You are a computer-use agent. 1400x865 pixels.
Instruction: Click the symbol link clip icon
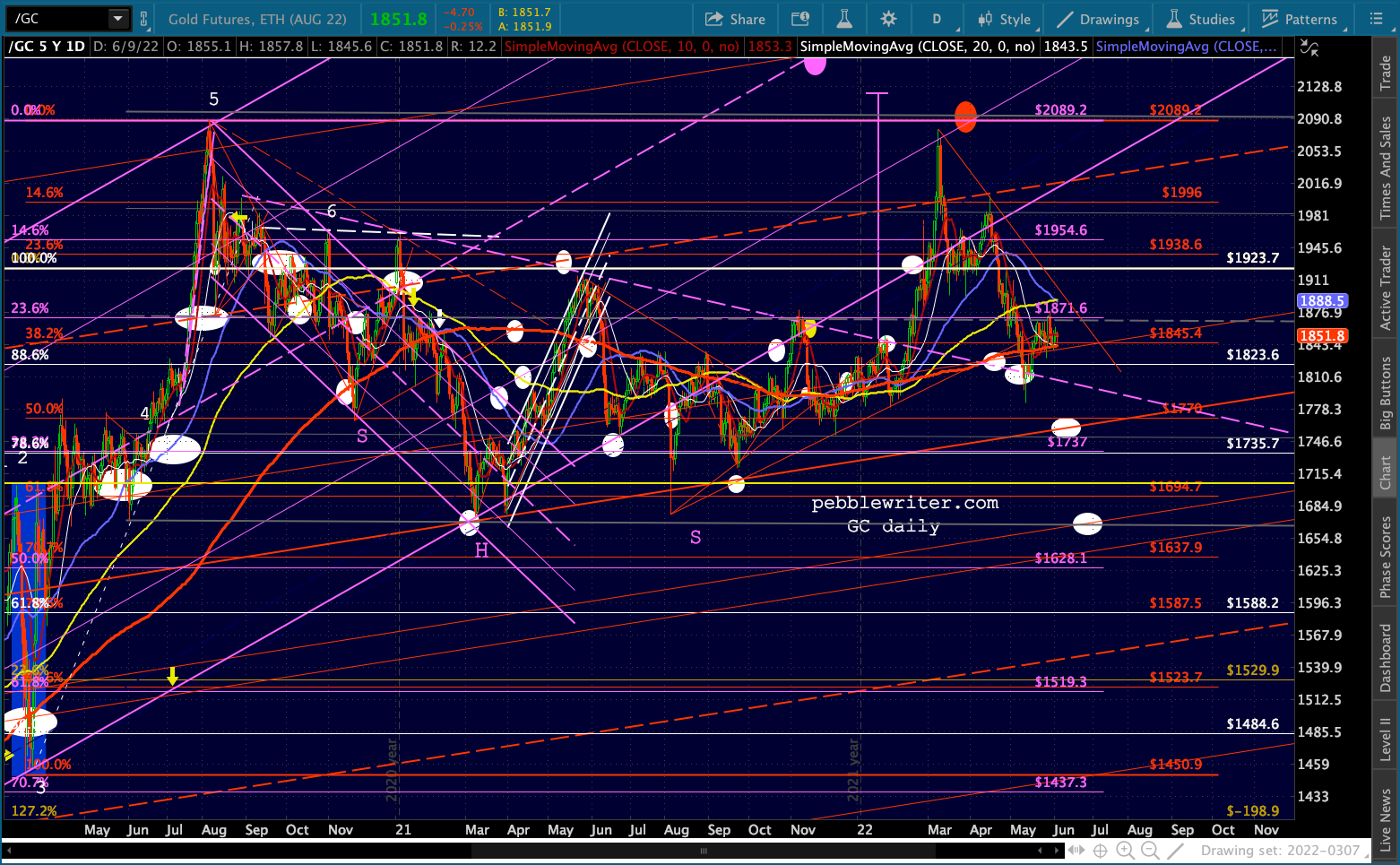click(x=143, y=19)
